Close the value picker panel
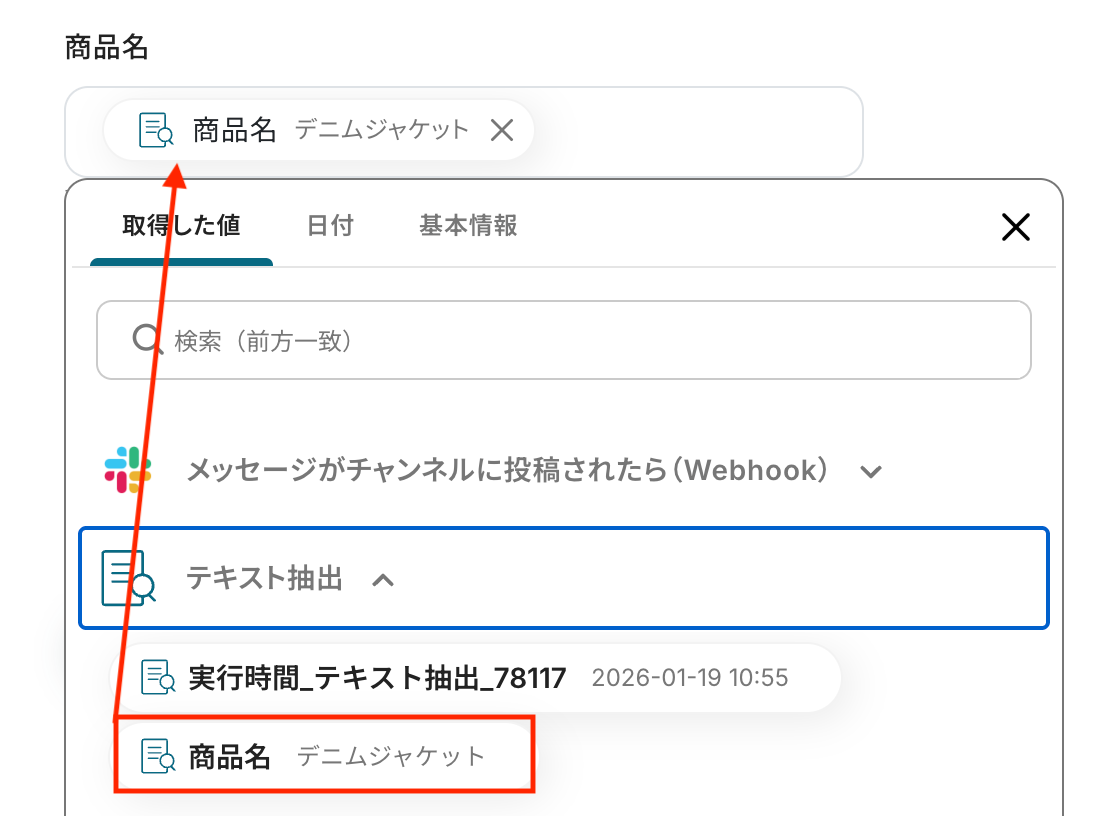Viewport: 1116px width, 816px height. [x=1016, y=227]
